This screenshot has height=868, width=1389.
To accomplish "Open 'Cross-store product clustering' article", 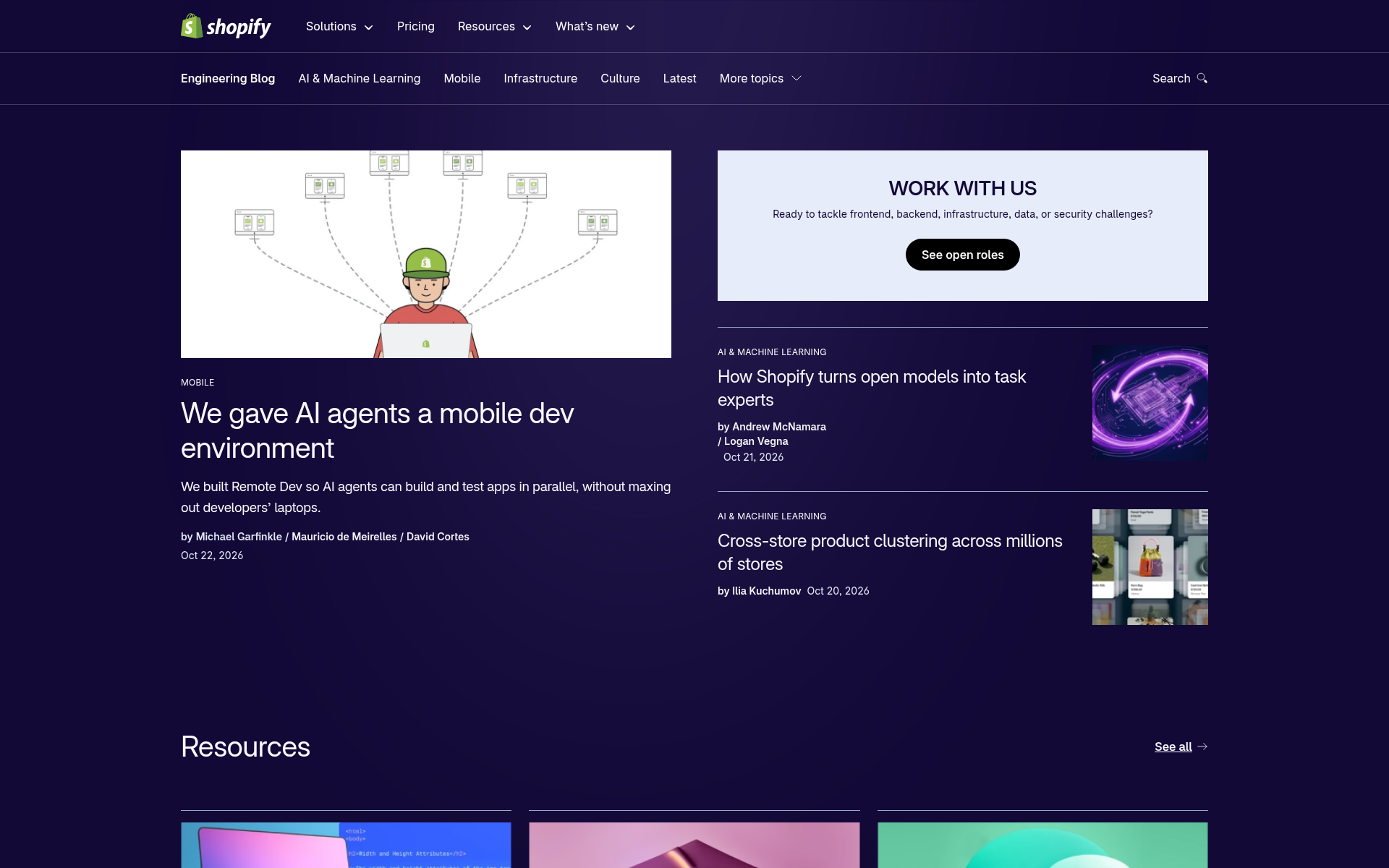I will click(890, 552).
